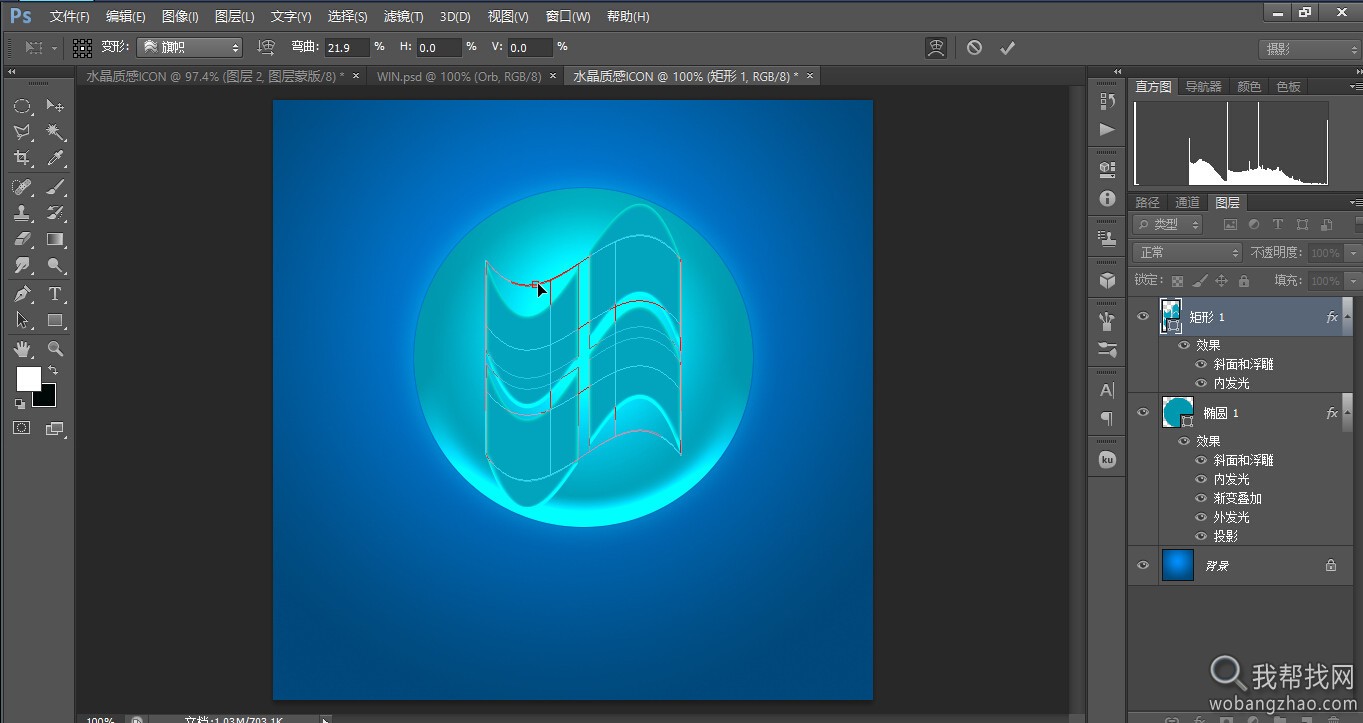This screenshot has width=1363, height=723.
Task: Open the 填充 fill dropdown arrow
Action: [1353, 281]
